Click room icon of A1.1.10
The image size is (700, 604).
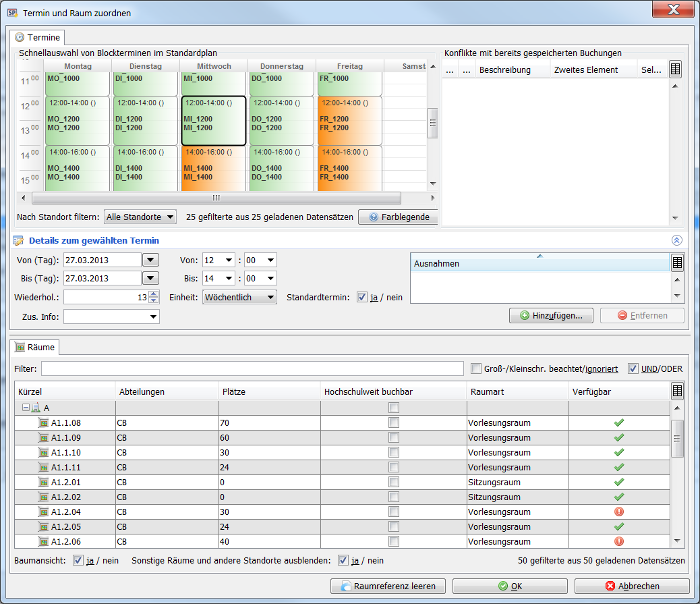pos(43,452)
